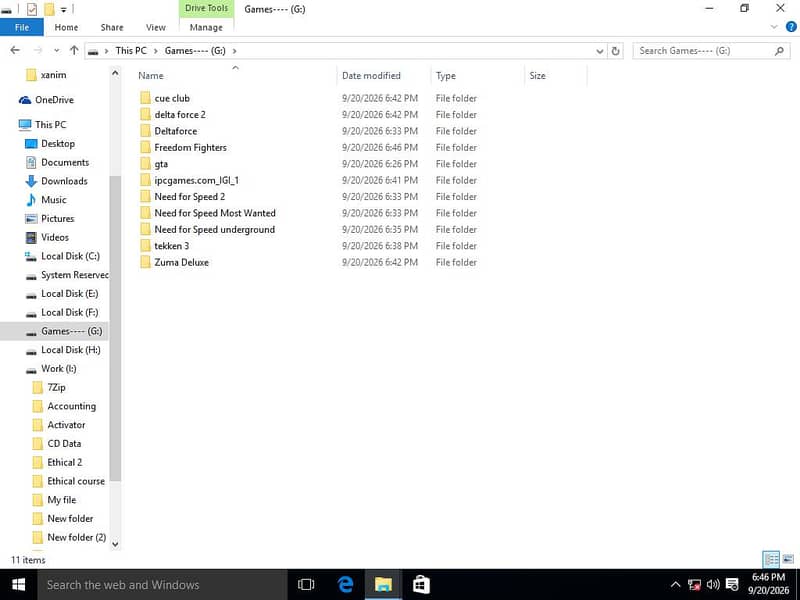Select the Drive Tools contextual tab
The image size is (800, 600).
pos(207,8)
